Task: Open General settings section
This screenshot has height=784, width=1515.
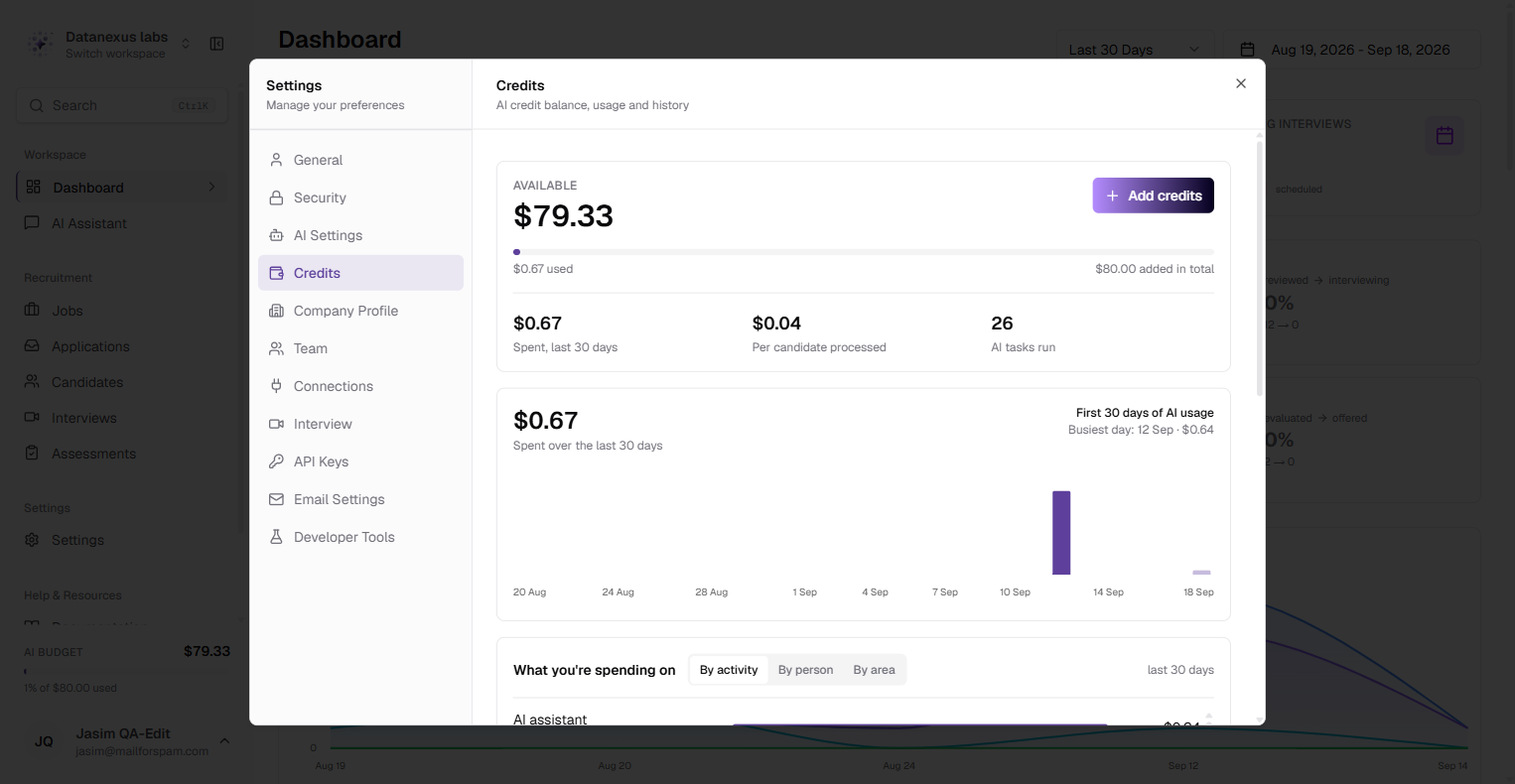Action: tap(360, 160)
